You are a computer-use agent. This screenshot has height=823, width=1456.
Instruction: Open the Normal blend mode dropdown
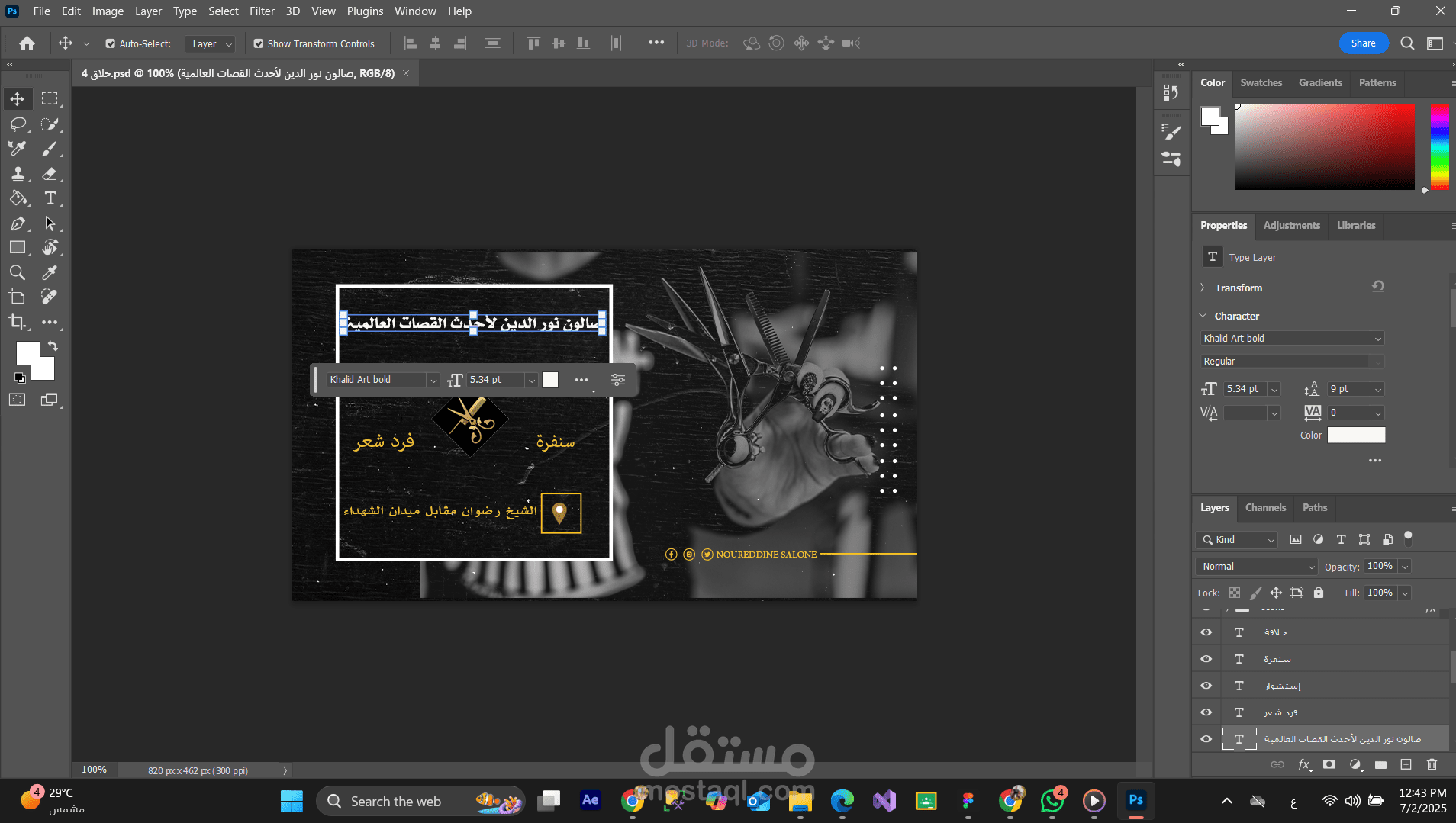1257,567
